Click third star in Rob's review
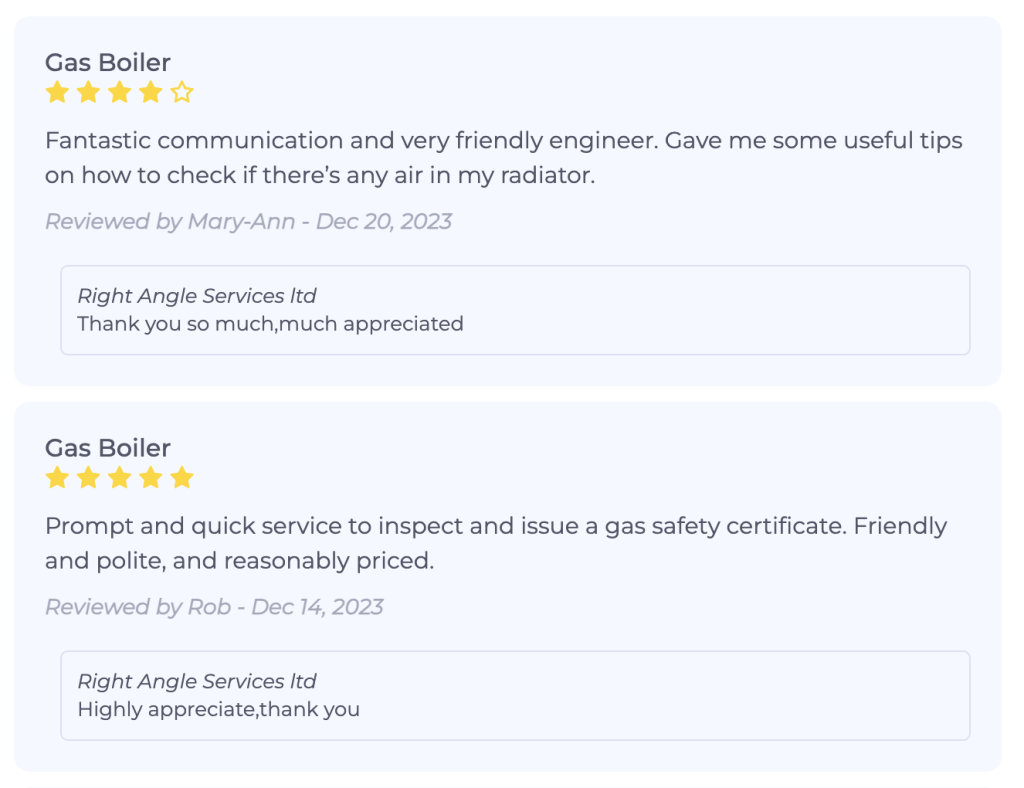Image resolution: width=1024 pixels, height=788 pixels. (x=119, y=478)
